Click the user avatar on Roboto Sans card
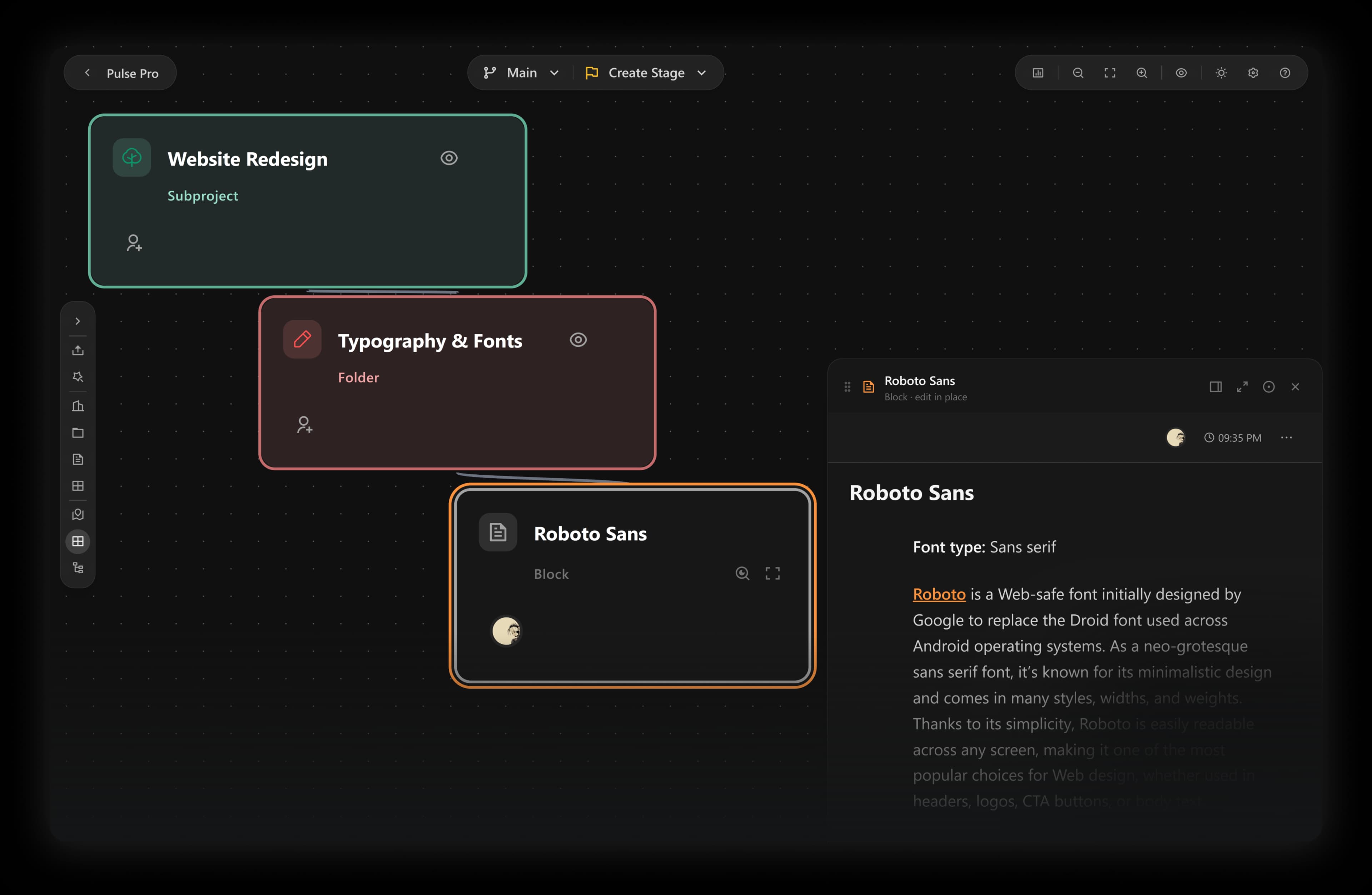The width and height of the screenshot is (1372, 895). 506,631
